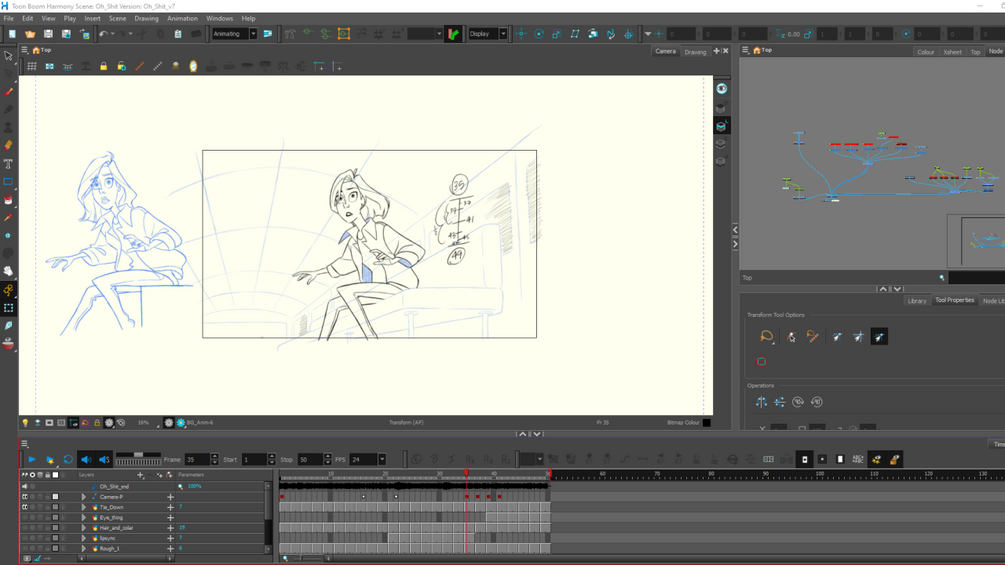This screenshot has height=565, width=1005.
Task: Click the Bitmap Colour black swatch
Action: pos(706,423)
